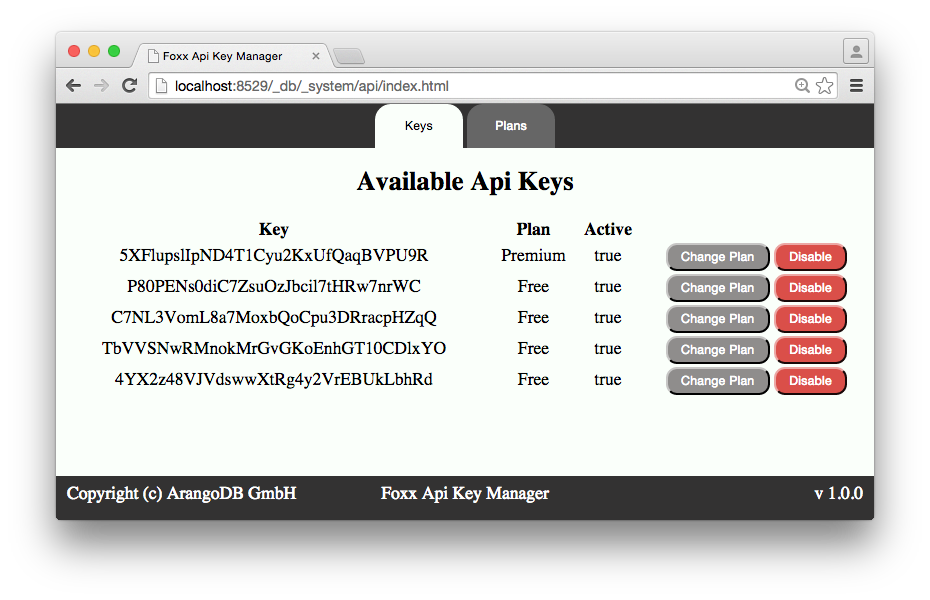Click the address bar URL field
Screen dimensions: 930x600
[x=450, y=86]
